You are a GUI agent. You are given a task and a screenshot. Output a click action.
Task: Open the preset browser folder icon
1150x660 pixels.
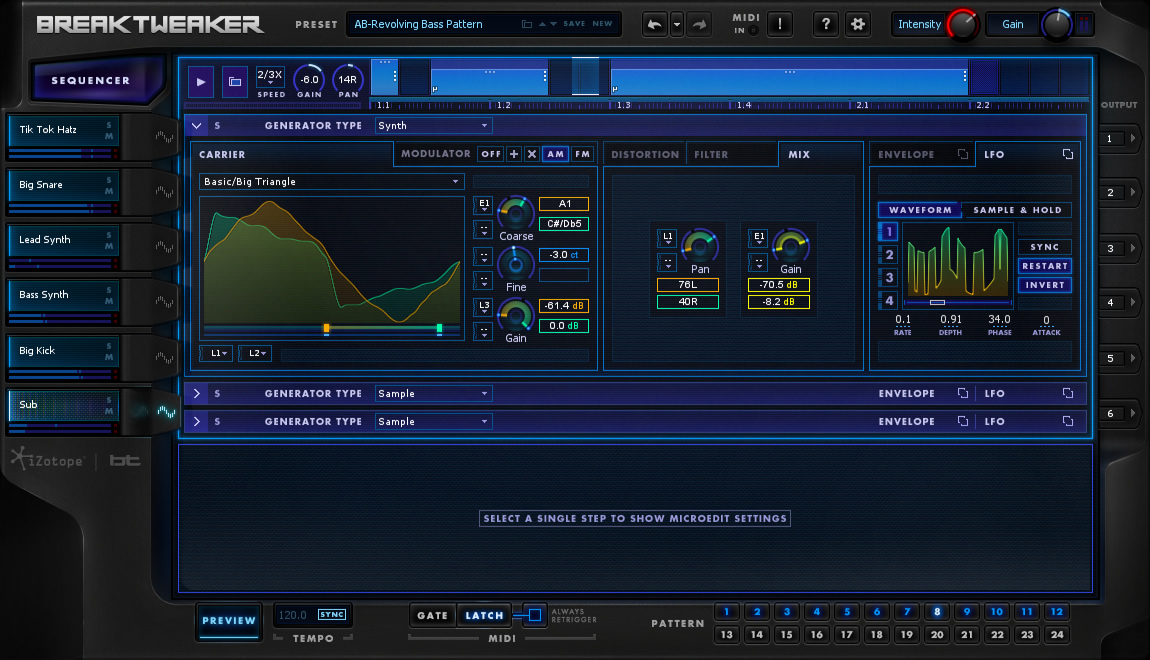click(x=527, y=24)
